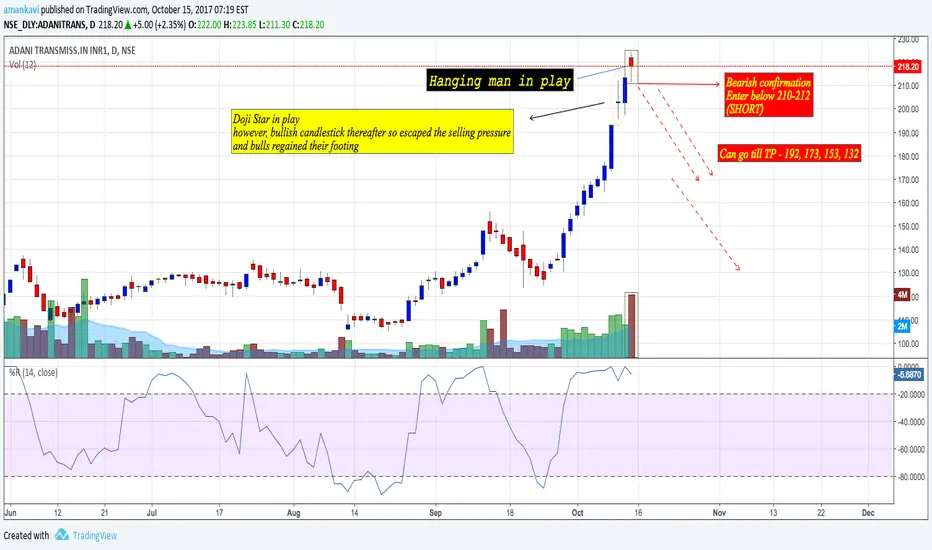Click the L:211.30 low value
Screen dimensions: 932x550
point(274,25)
